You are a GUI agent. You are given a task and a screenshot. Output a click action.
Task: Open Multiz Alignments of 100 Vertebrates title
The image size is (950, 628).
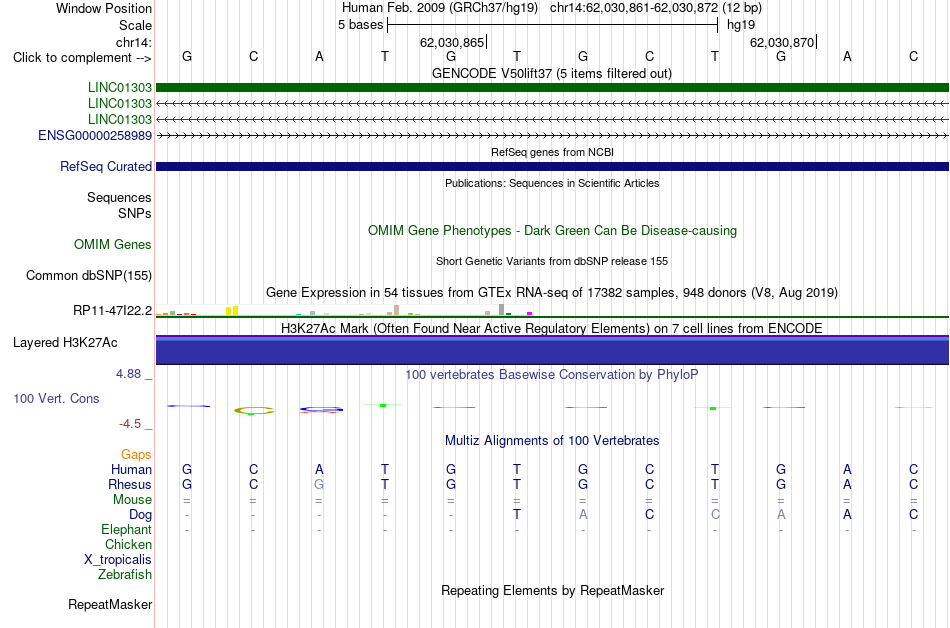pyautogui.click(x=552, y=441)
